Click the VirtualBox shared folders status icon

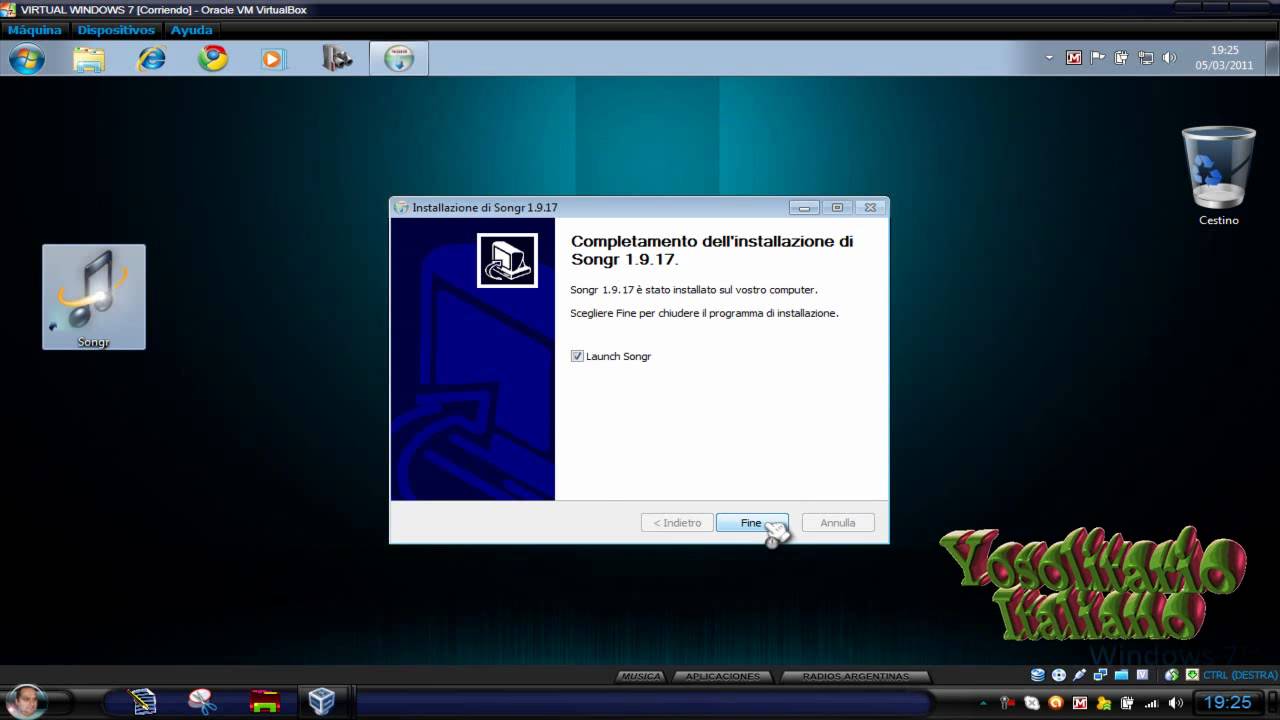[1121, 675]
